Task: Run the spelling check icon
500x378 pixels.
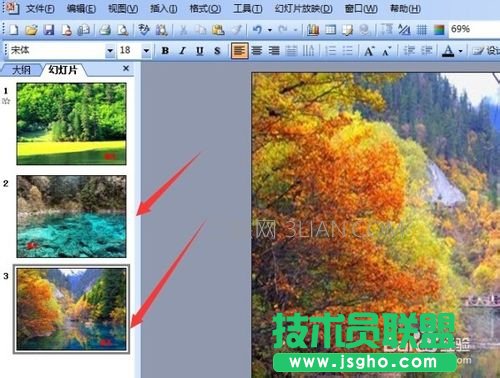Action: tap(144, 30)
